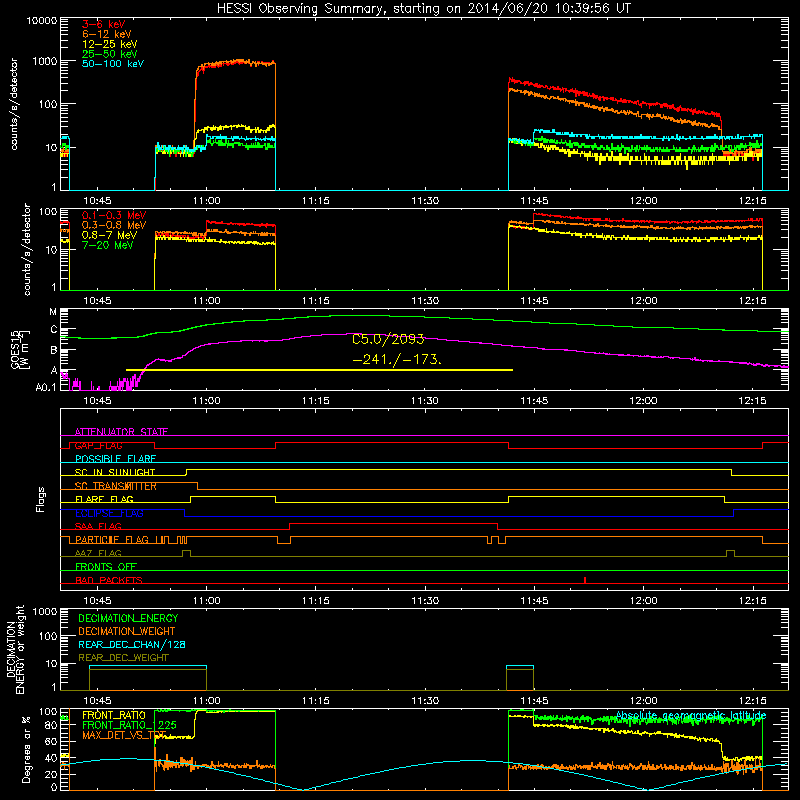Click the yellow FRONT_RATIO legend label
Viewport: 800px width, 800px height.
click(114, 715)
